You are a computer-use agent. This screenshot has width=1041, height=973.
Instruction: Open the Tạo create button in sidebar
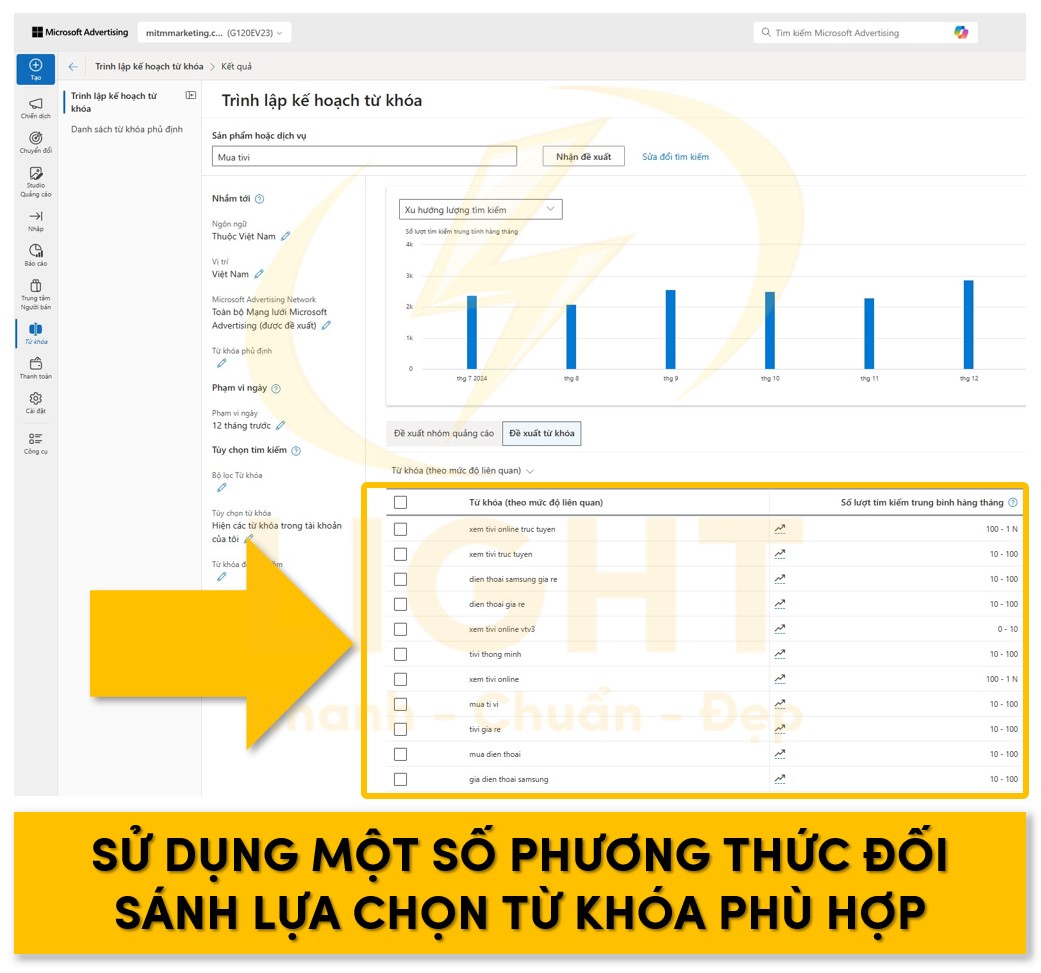tap(35, 69)
